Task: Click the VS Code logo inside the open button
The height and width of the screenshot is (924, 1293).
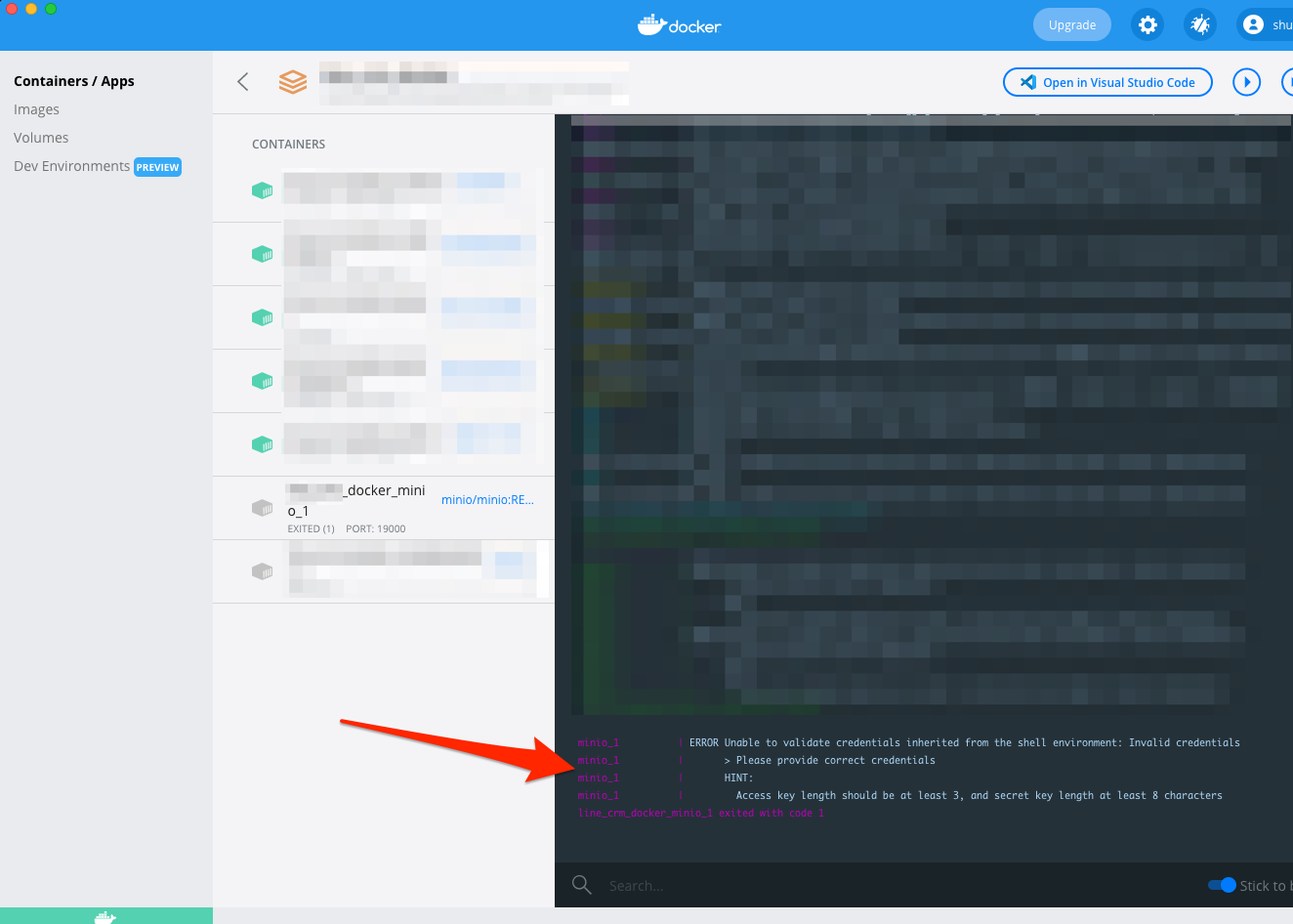Action: [1028, 82]
